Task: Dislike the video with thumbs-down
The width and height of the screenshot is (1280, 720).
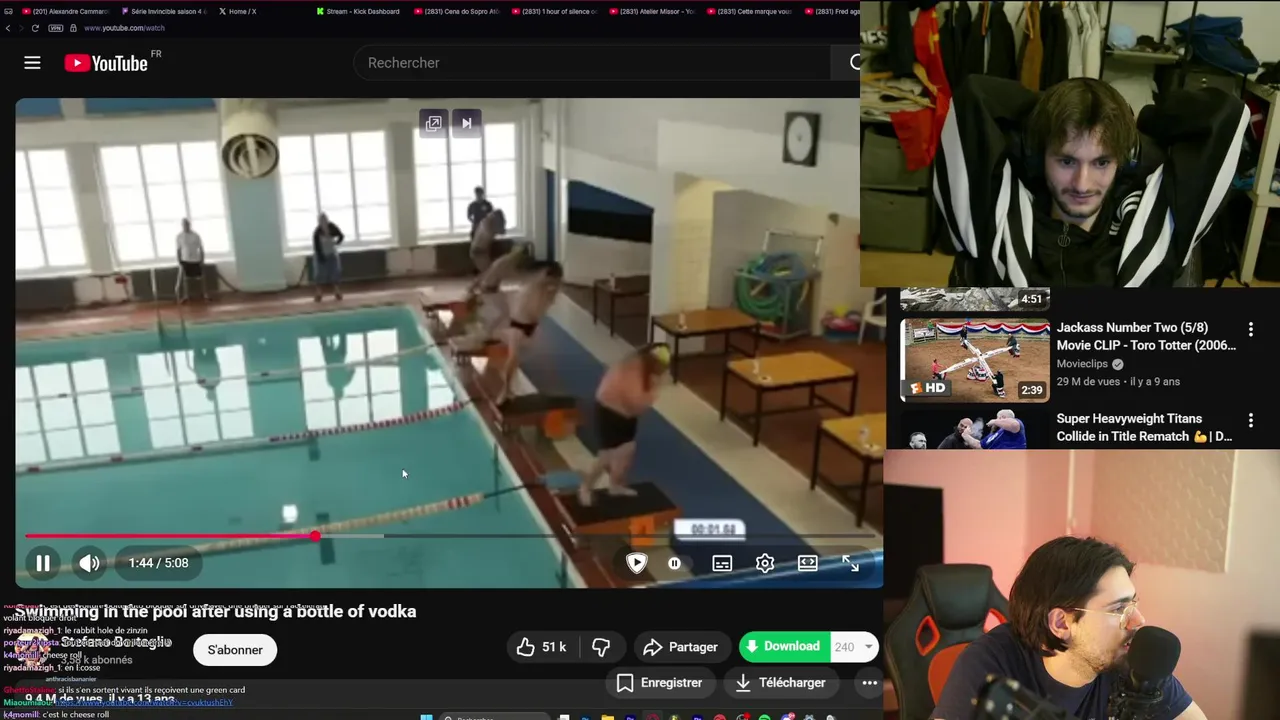Action: 601,647
